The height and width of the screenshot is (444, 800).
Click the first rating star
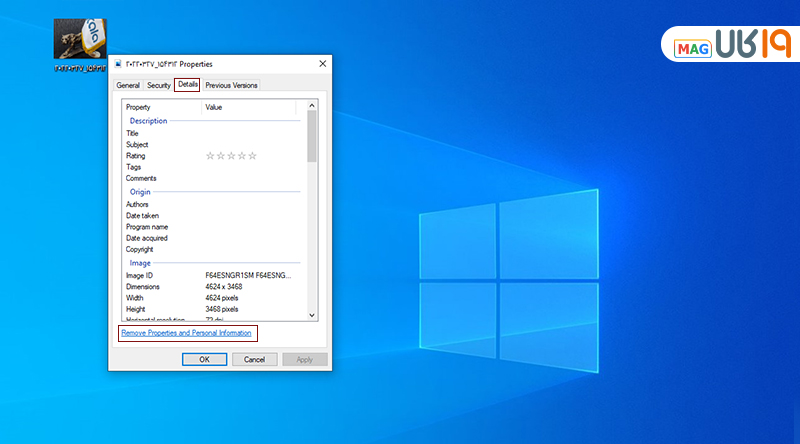click(x=210, y=156)
